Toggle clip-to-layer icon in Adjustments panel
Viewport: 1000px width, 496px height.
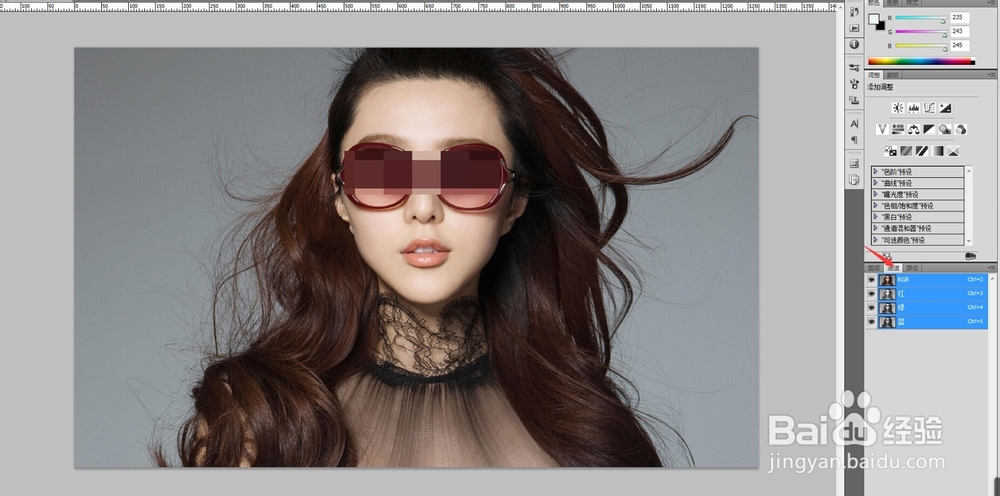(970, 256)
